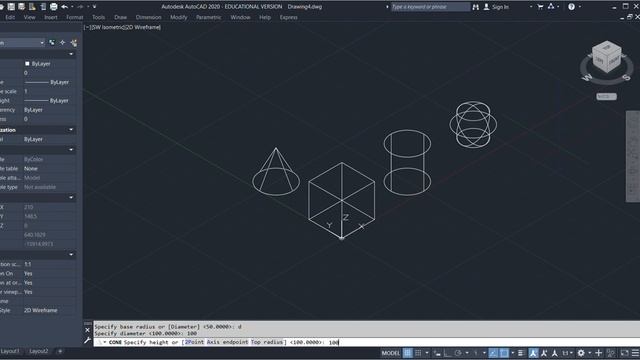Click the WCS label below ViewCube
640x360 pixels.
coord(606,97)
